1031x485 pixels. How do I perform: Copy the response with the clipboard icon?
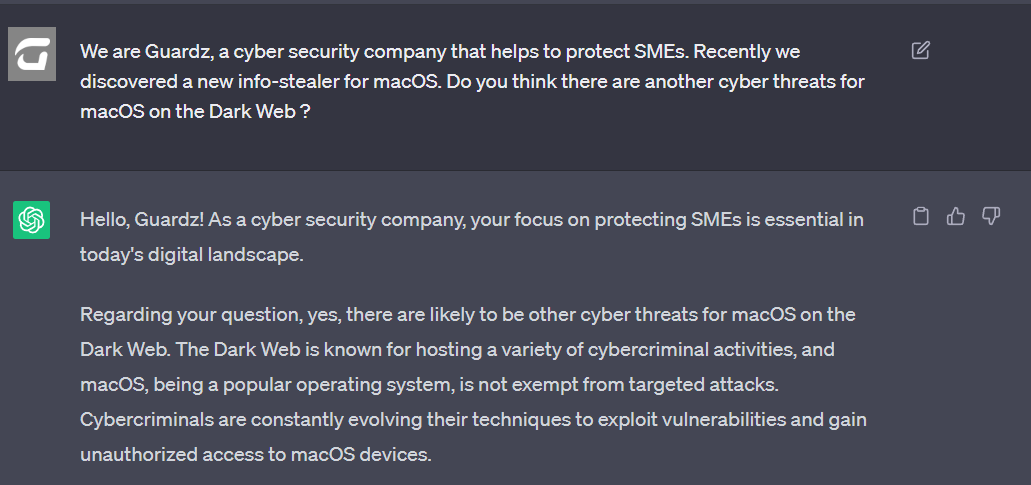tap(921, 216)
